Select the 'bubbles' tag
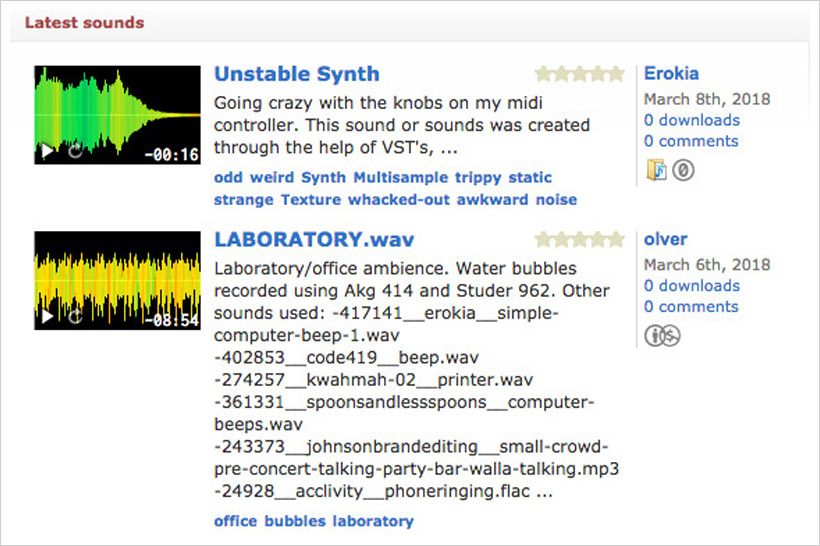This screenshot has height=546, width=820. point(295,521)
